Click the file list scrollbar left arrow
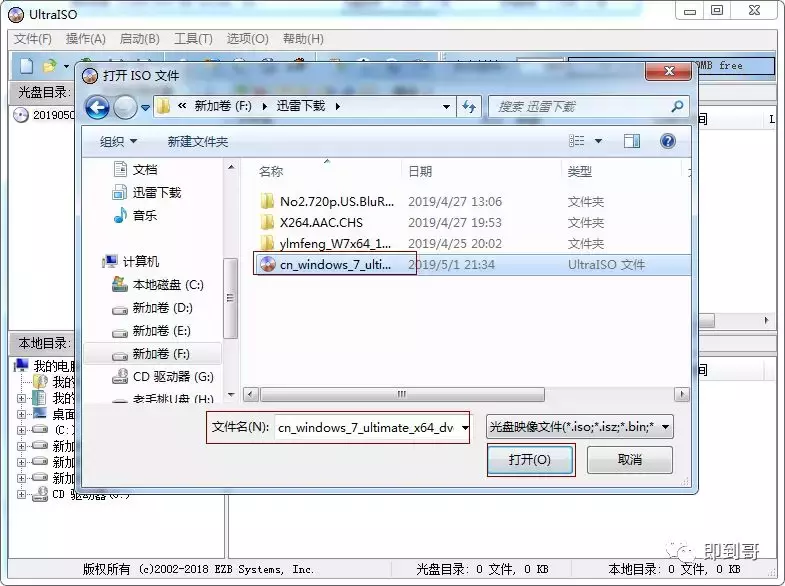The width and height of the screenshot is (785, 586). (250, 394)
